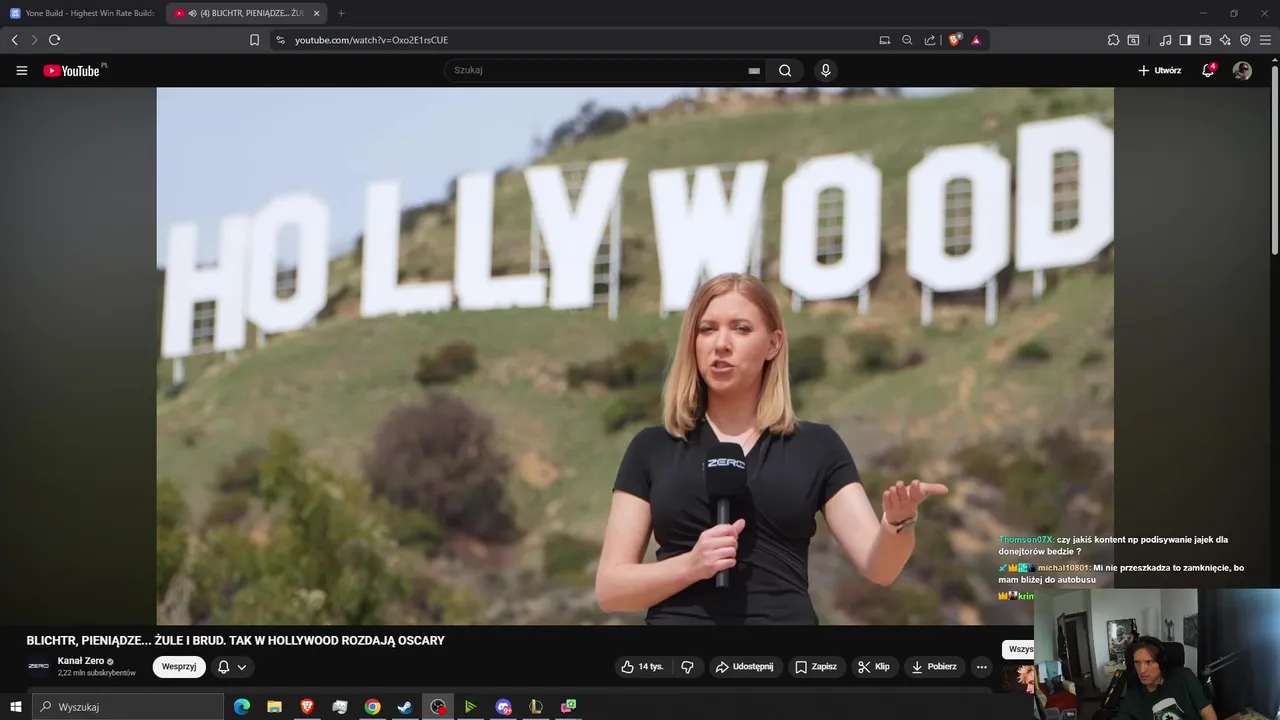The width and height of the screenshot is (1280, 720).
Task: Click the magnifier search button in YouTube
Action: pyautogui.click(x=785, y=70)
